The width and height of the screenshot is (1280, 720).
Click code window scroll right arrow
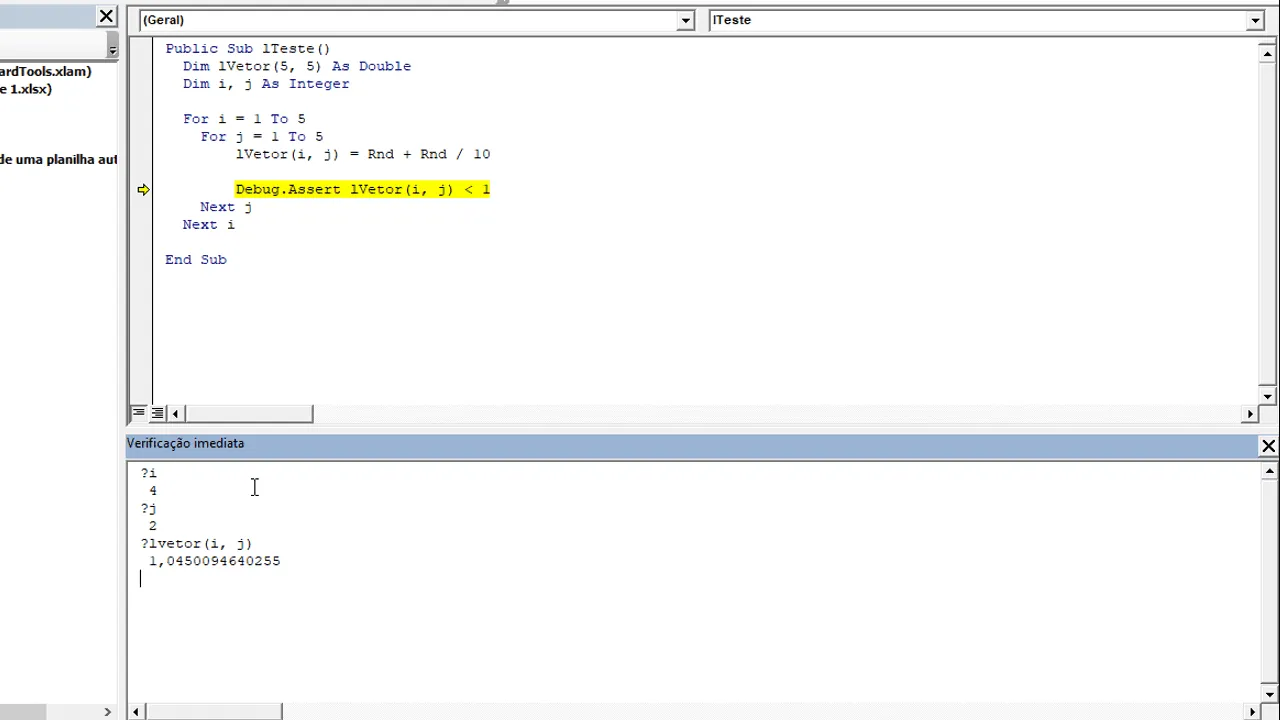[x=1250, y=414]
